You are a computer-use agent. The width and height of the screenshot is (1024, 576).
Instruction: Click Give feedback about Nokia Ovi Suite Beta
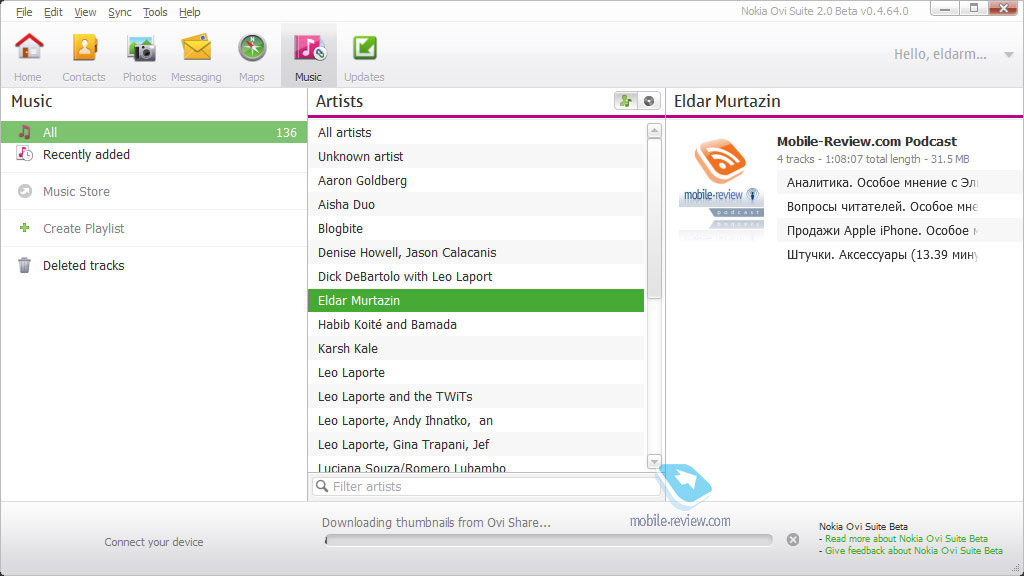[914, 551]
